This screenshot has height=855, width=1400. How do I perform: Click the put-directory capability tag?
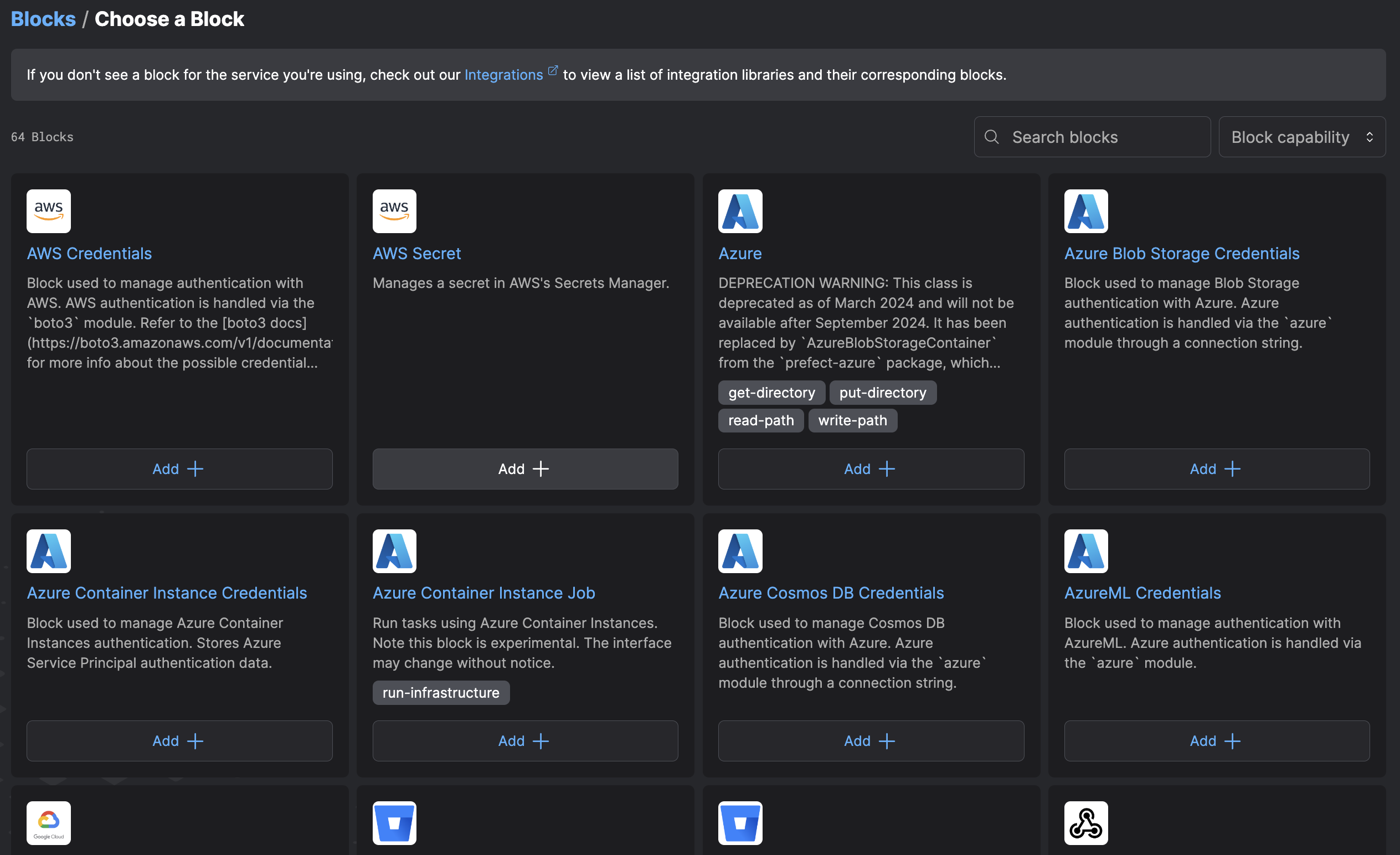(x=882, y=392)
